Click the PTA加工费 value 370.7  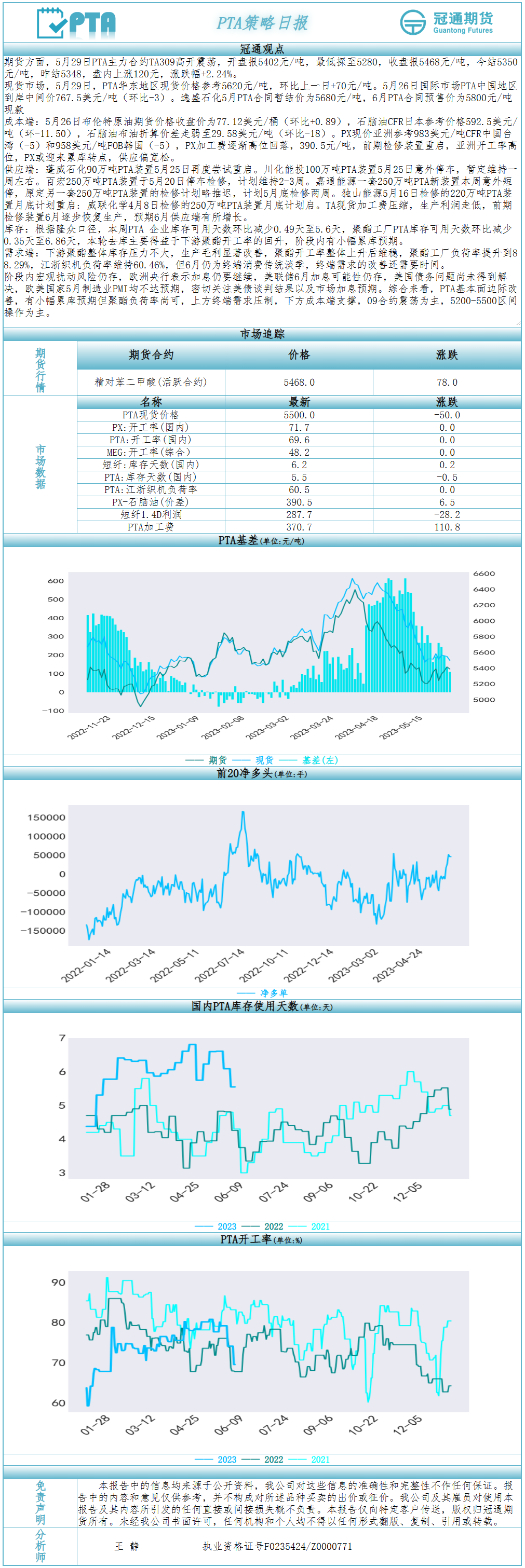point(299,527)
